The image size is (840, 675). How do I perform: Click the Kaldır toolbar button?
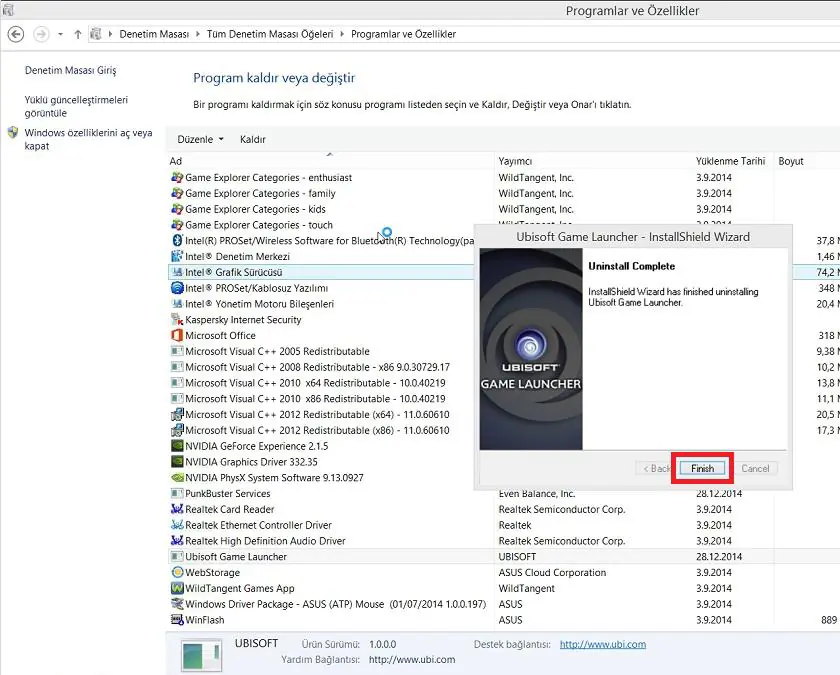pyautogui.click(x=252, y=139)
